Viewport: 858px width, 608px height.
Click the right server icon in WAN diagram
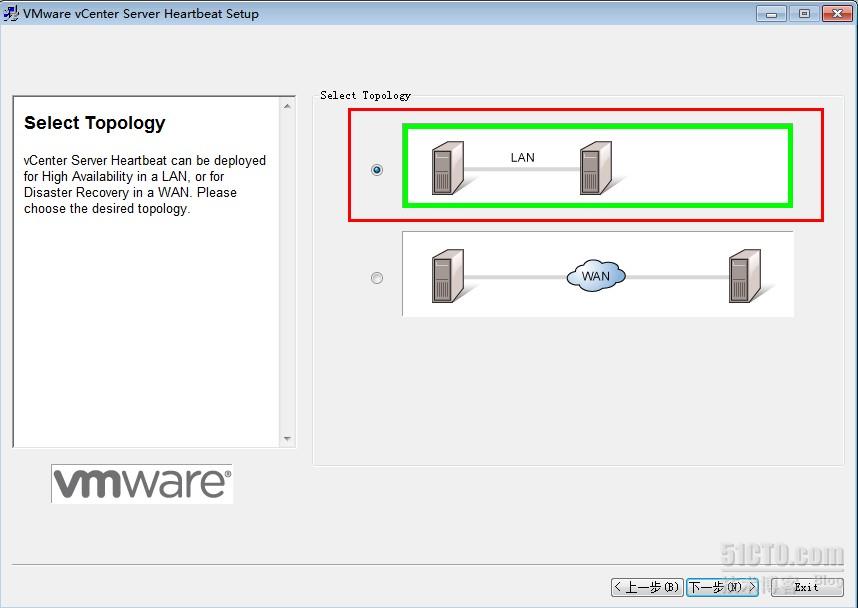tap(745, 276)
